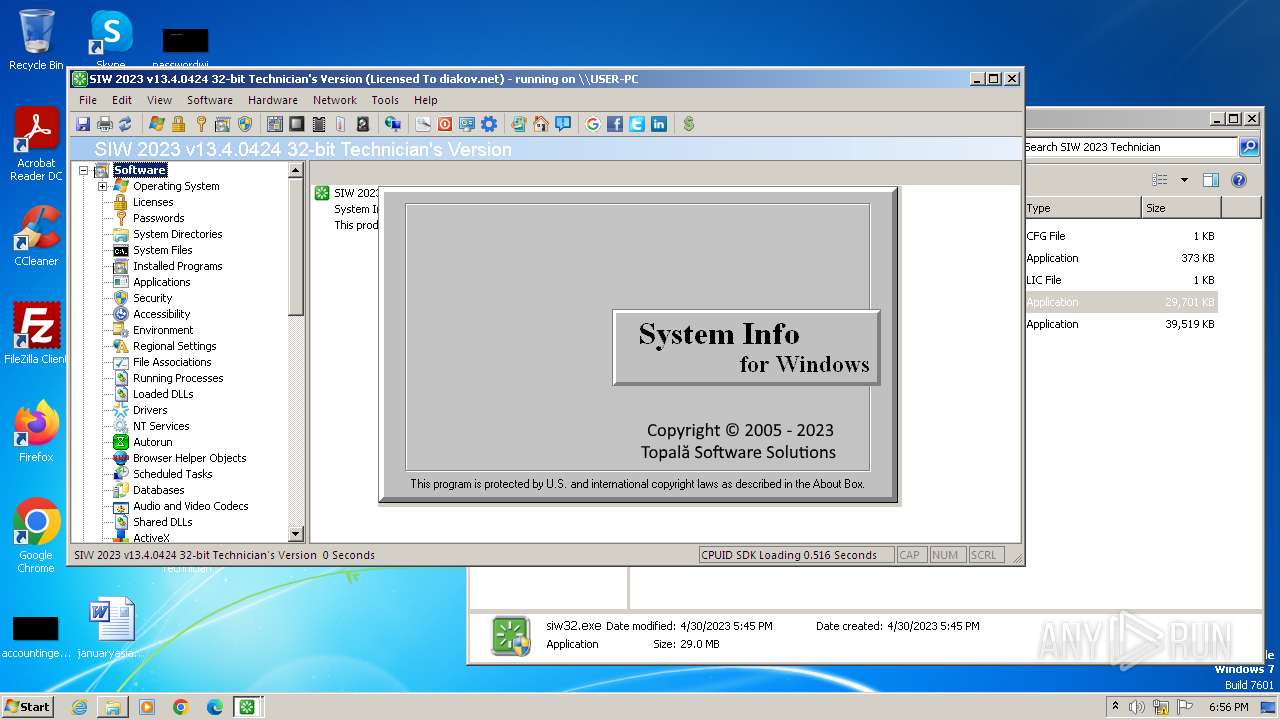Click the Start button
Image resolution: width=1280 pixels, height=720 pixels.
[x=28, y=706]
